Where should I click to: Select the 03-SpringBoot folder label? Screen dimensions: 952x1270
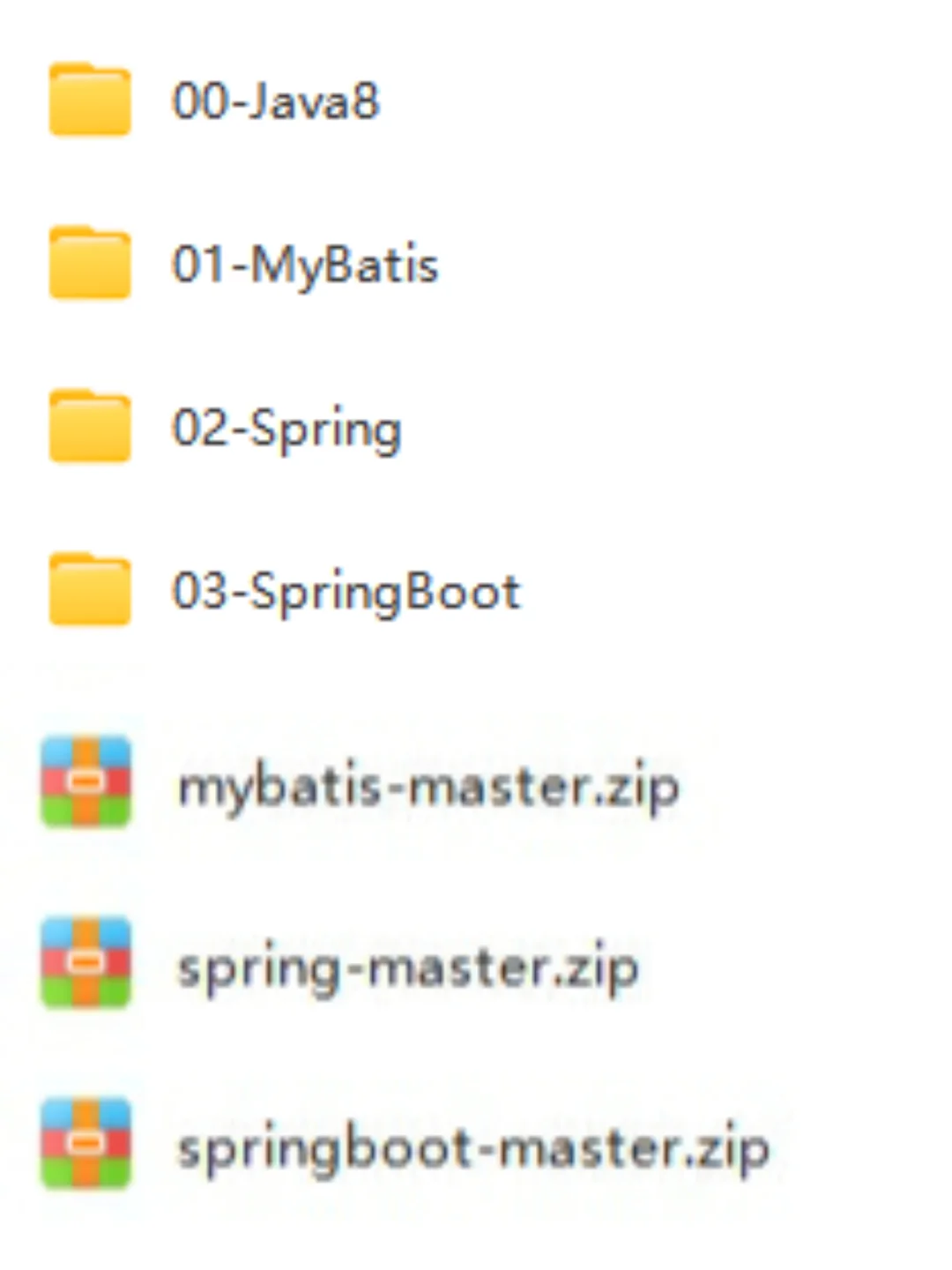(346, 593)
